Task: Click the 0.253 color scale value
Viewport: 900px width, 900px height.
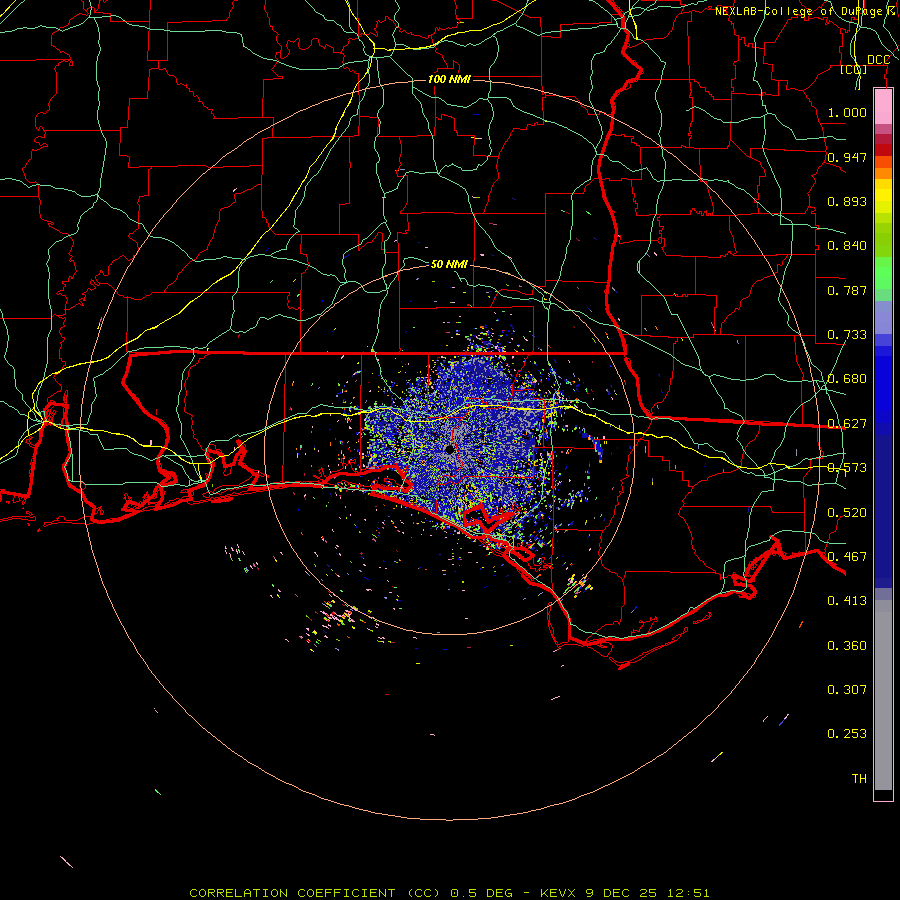Action: (847, 734)
